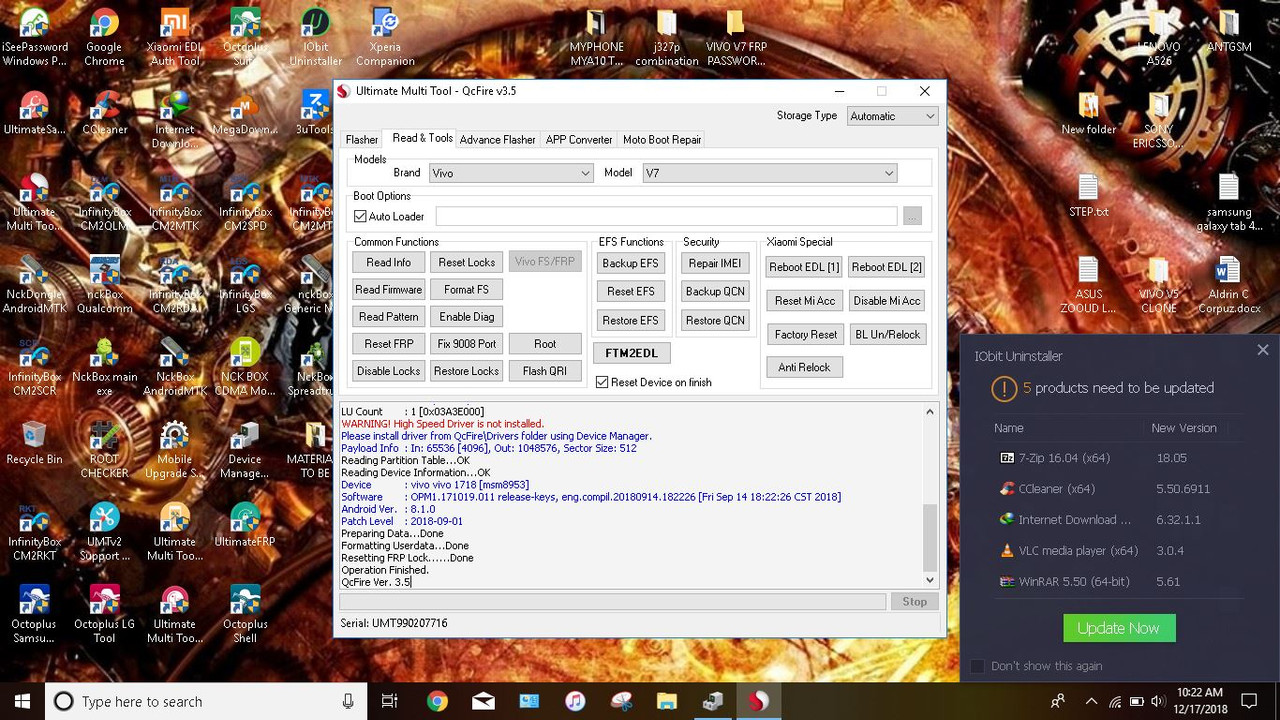This screenshot has height=720, width=1280.
Task: Click Disable Locks button
Action: click(388, 370)
